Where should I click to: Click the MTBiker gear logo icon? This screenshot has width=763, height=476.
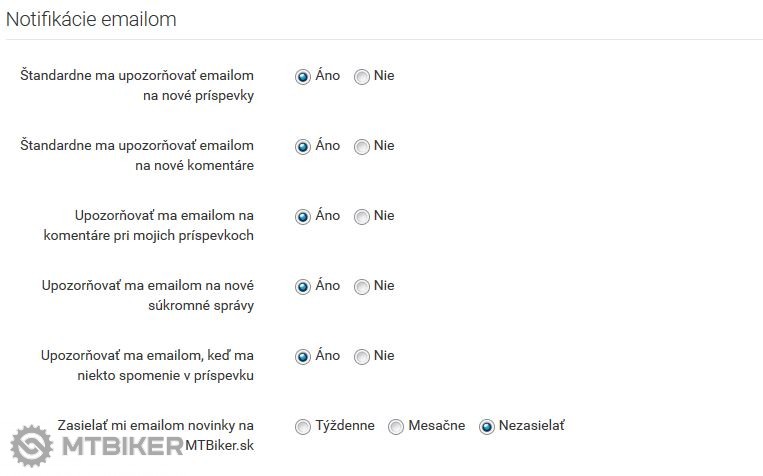(32, 446)
